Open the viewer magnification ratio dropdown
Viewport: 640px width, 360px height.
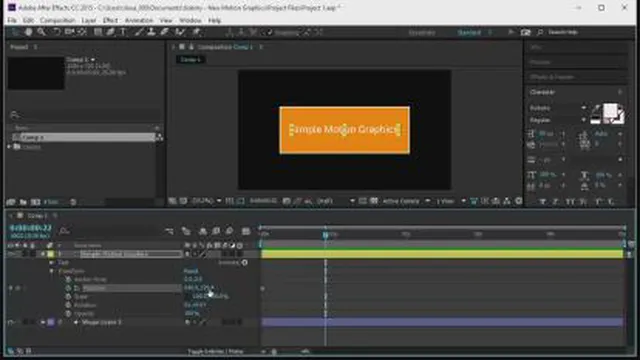[x=206, y=201]
